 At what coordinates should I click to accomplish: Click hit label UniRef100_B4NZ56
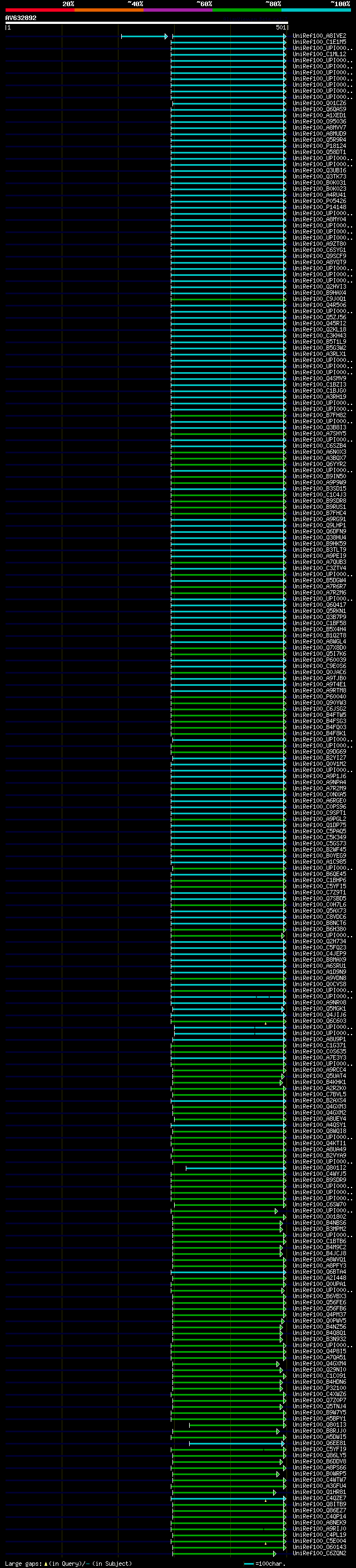319,1327
